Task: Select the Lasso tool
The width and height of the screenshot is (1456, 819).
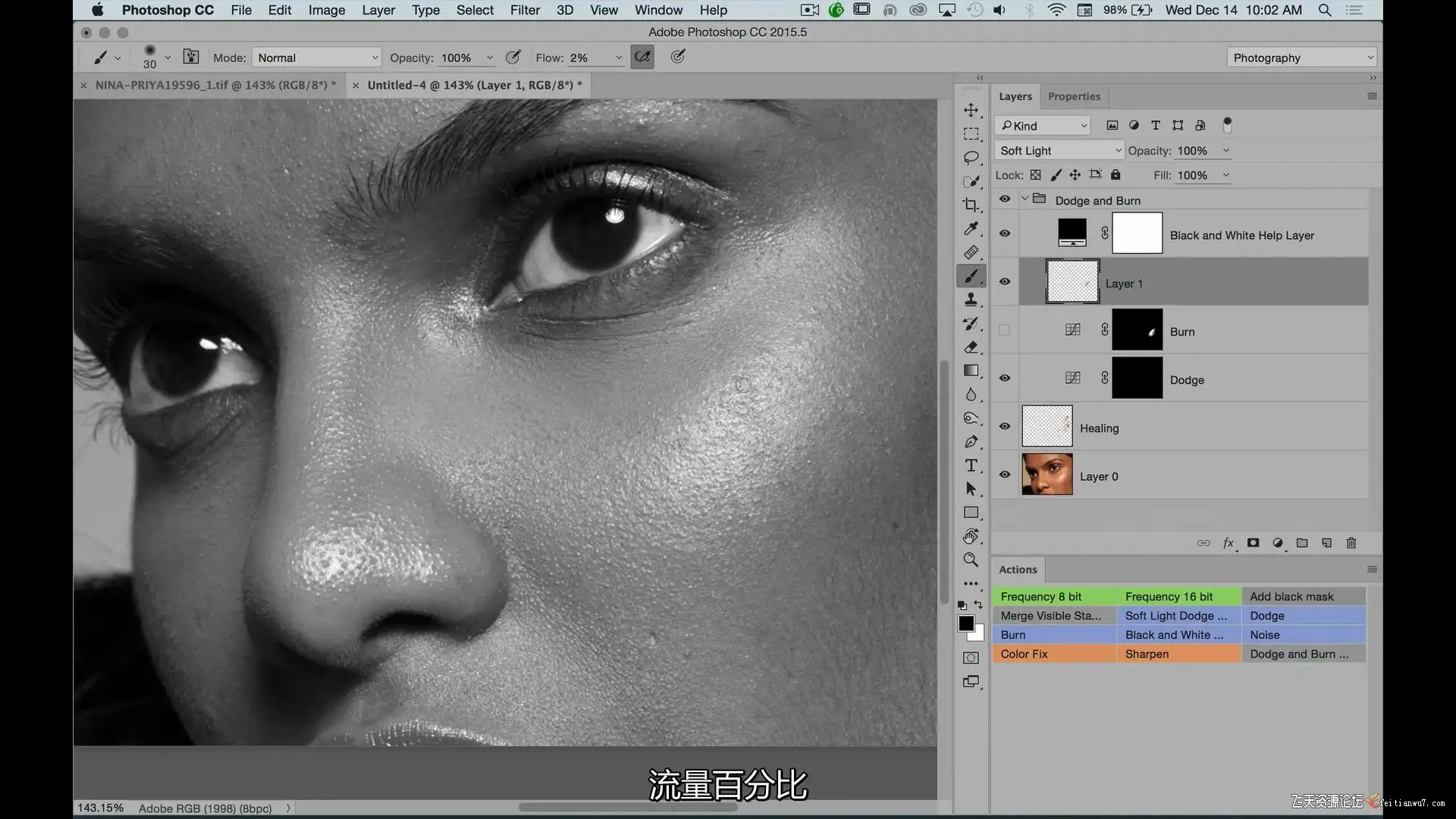Action: pyautogui.click(x=971, y=158)
